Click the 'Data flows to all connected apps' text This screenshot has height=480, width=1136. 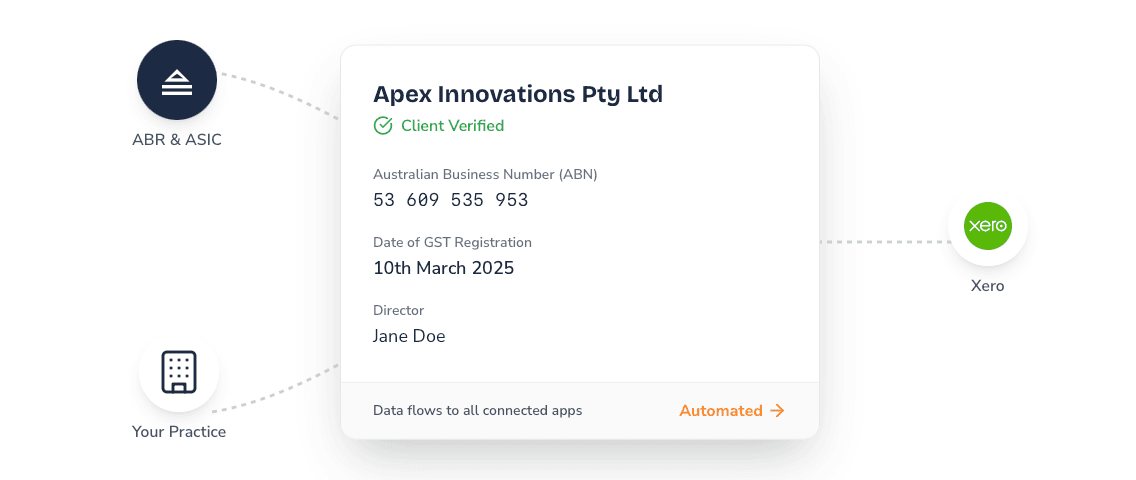(477, 410)
